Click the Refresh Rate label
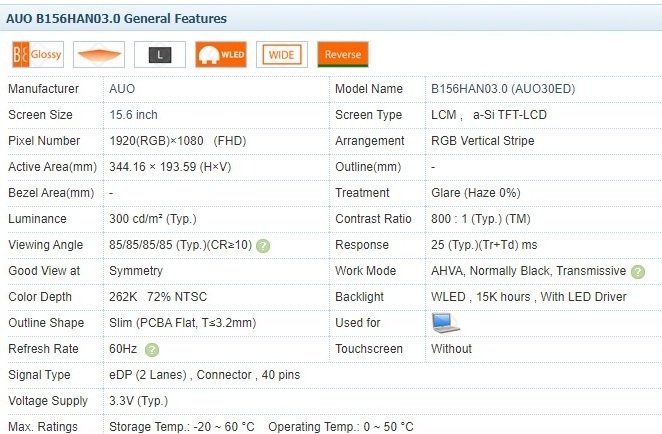This screenshot has width=662, height=434. coord(43,349)
